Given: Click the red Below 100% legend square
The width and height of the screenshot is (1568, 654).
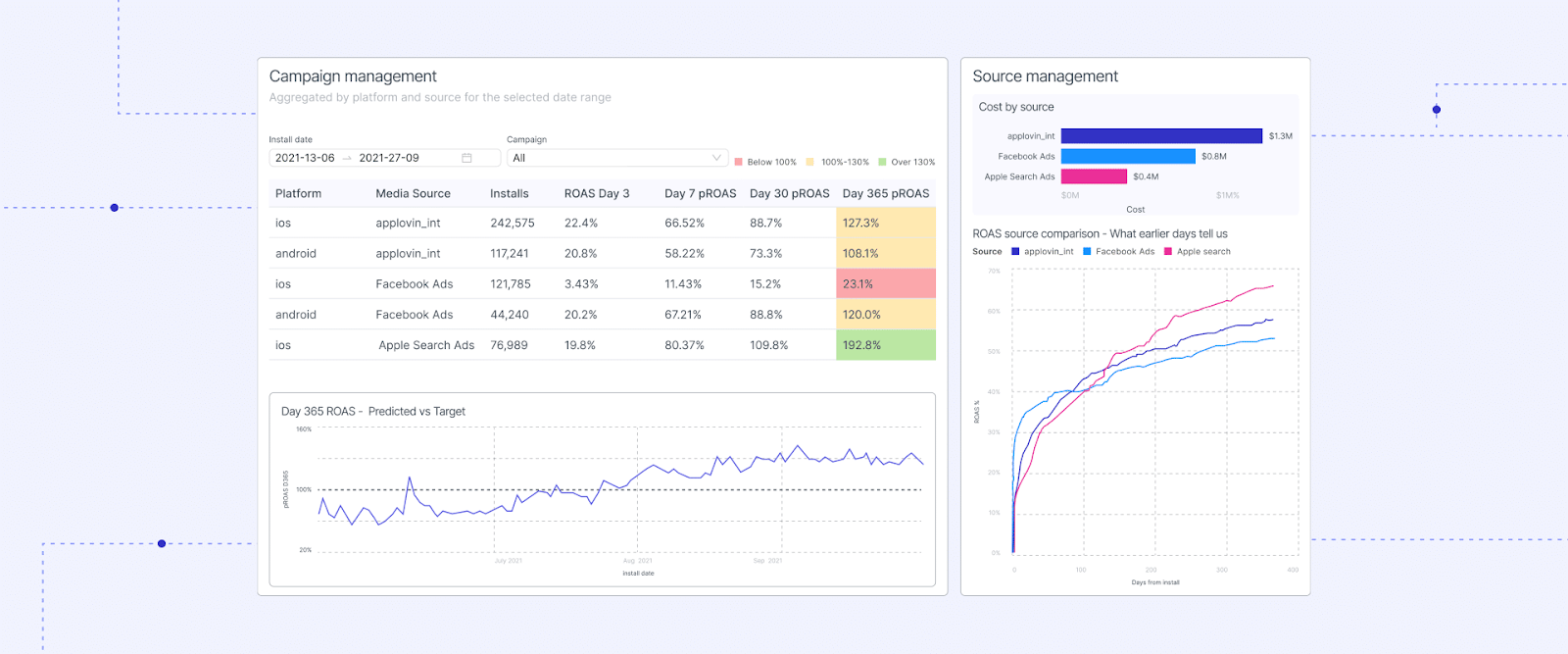Looking at the screenshot, I should coord(738,162).
